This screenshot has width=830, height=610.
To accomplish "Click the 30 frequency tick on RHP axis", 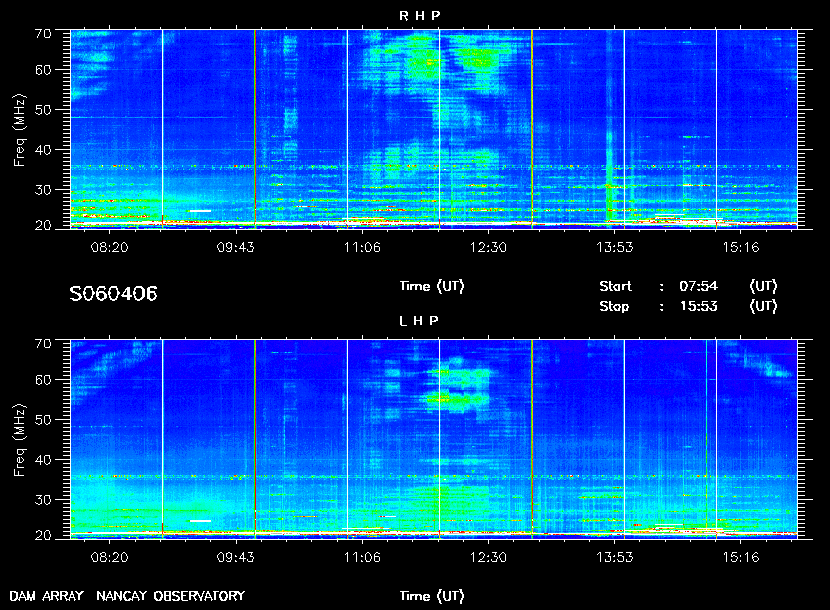I will click(43, 190).
